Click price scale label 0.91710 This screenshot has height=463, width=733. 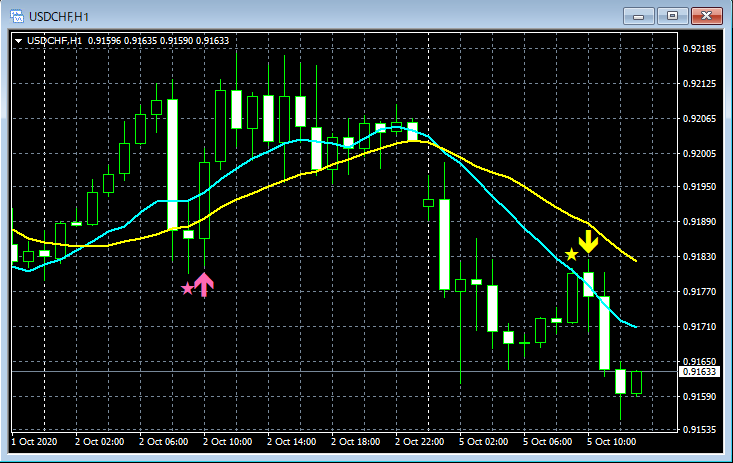[x=699, y=327]
